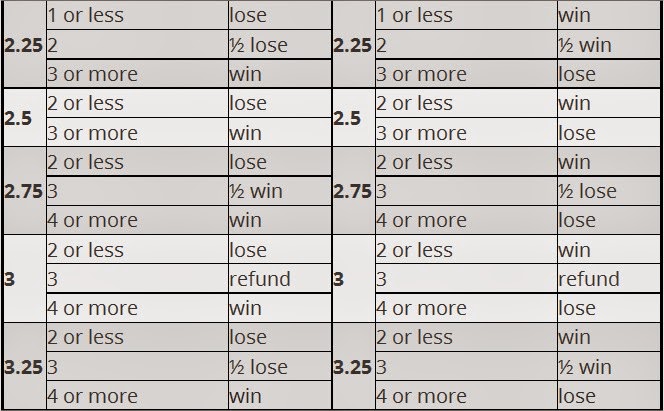Click the 2.75 line label in left table
The height and width of the screenshot is (411, 664).
[23, 191]
